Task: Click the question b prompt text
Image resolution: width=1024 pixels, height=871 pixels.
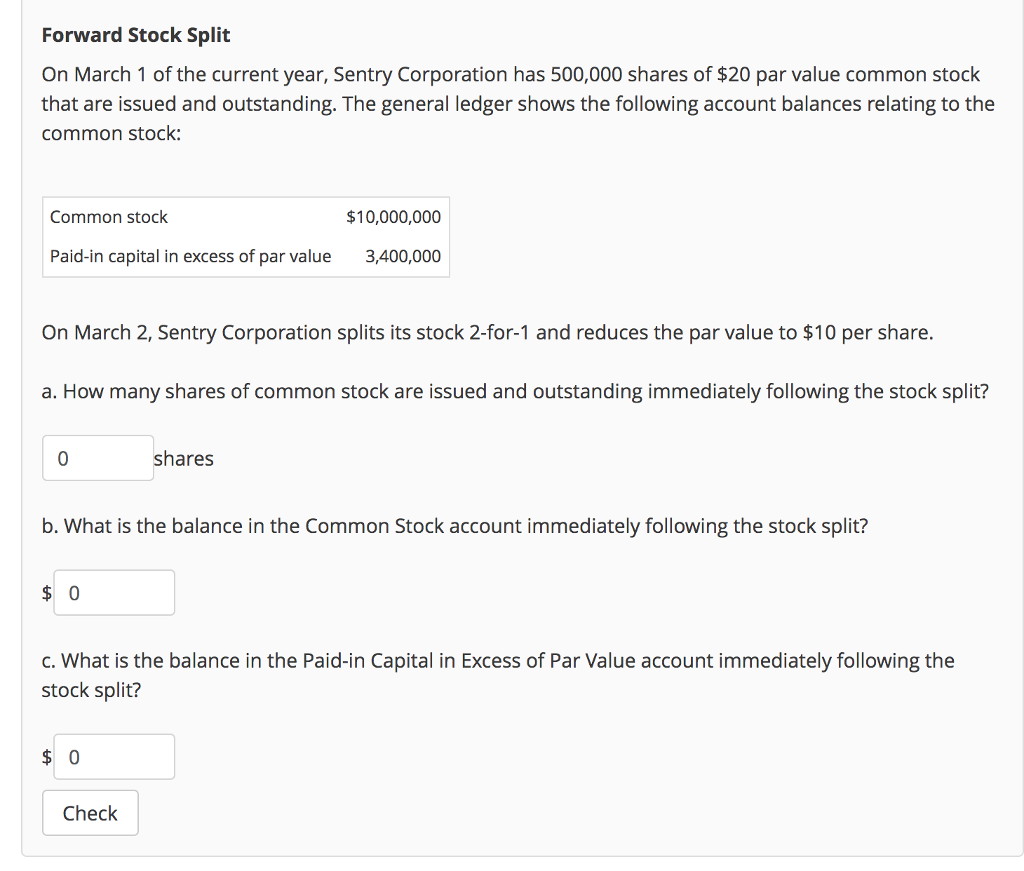Action: (x=454, y=525)
